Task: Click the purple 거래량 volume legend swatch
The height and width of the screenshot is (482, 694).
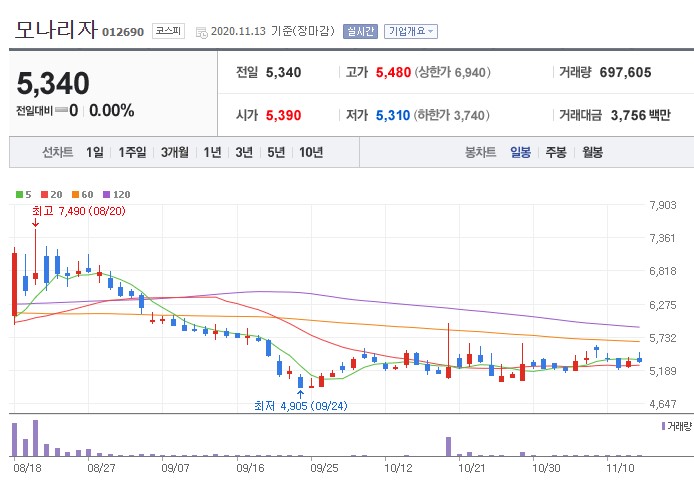Action: pyautogui.click(x=663, y=426)
